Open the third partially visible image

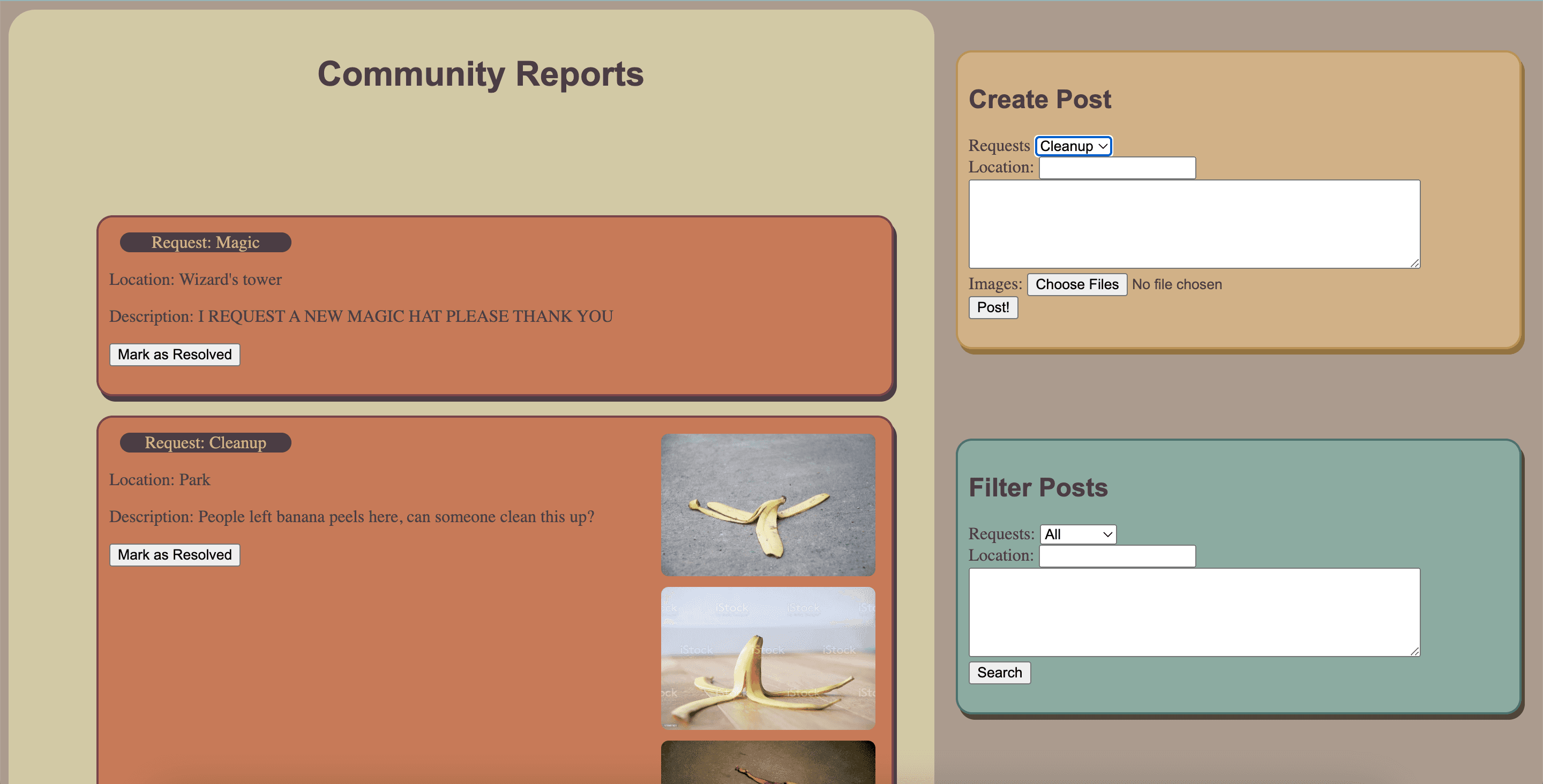(767, 763)
